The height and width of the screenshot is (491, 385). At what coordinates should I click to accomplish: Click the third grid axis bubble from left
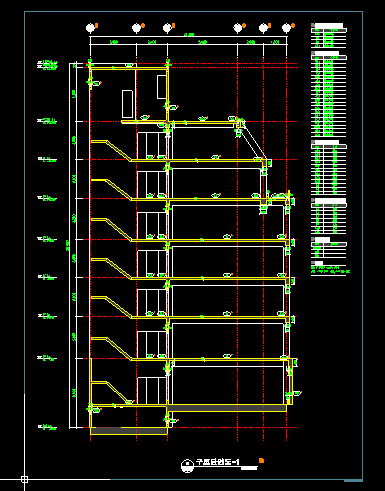tap(167, 28)
